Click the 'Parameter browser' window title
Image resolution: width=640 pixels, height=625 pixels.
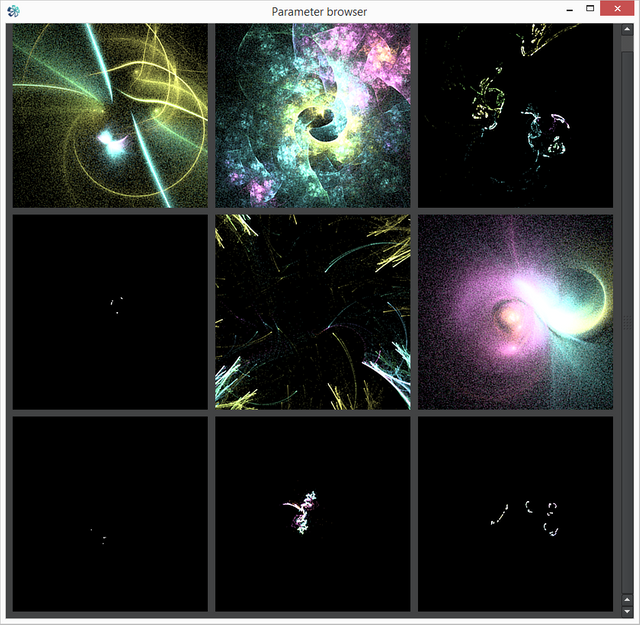point(319,12)
